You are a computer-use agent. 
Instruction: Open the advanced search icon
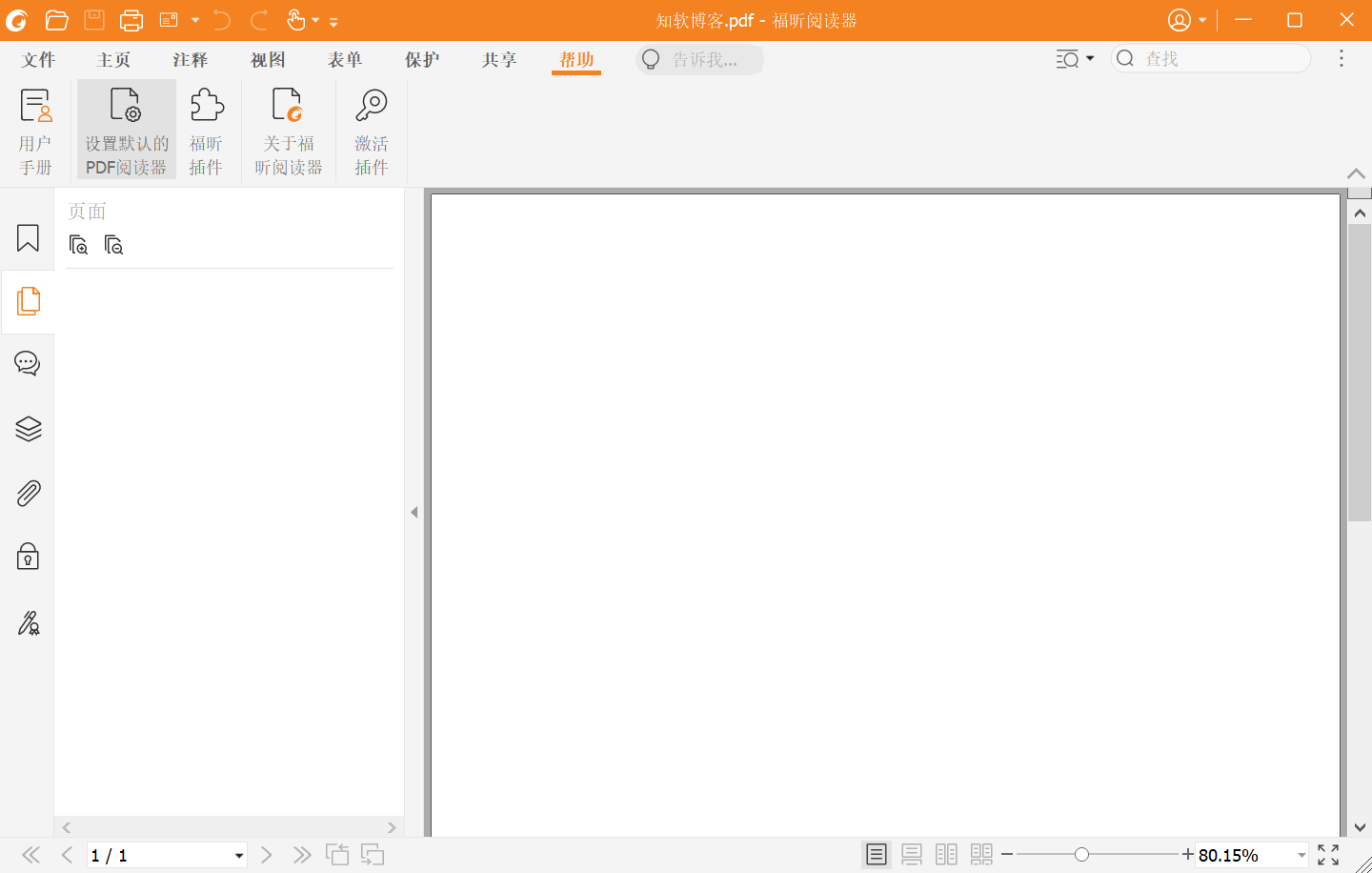point(1067,59)
